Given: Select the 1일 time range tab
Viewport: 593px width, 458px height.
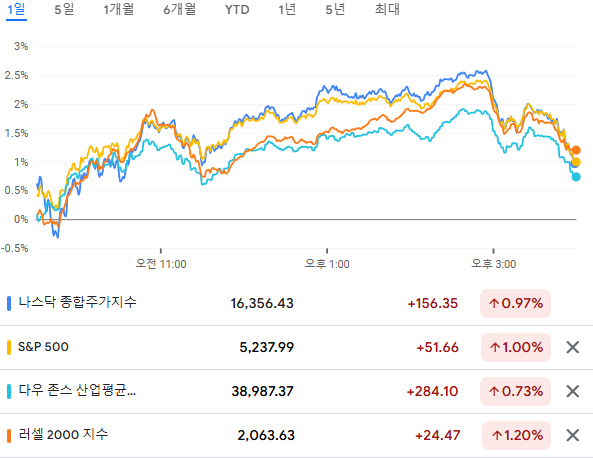Looking at the screenshot, I should (x=16, y=9).
